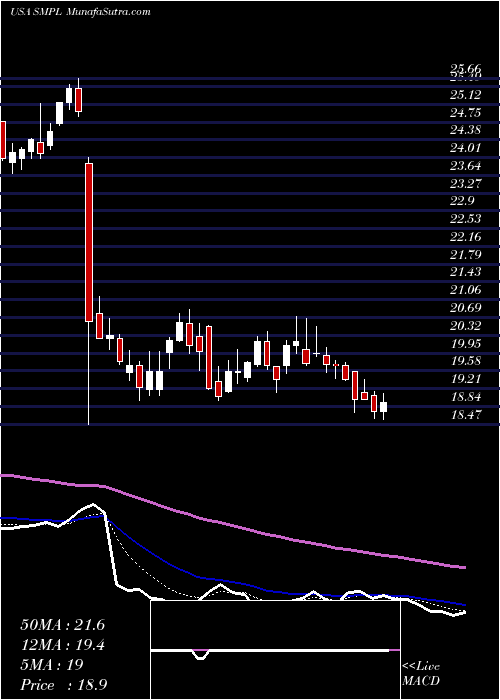Select the 19.21 price level label
The width and height of the screenshot is (500, 700).
tap(466, 379)
